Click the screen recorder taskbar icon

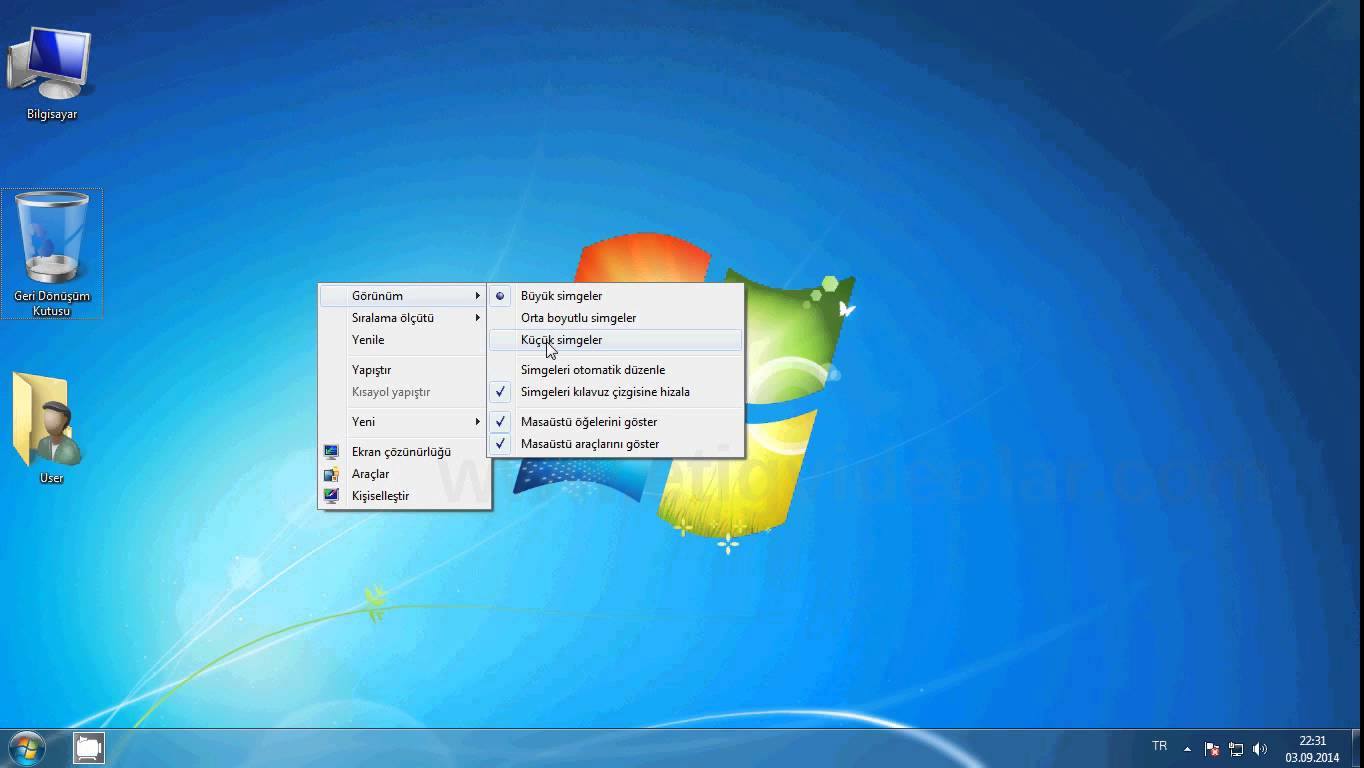coord(89,747)
